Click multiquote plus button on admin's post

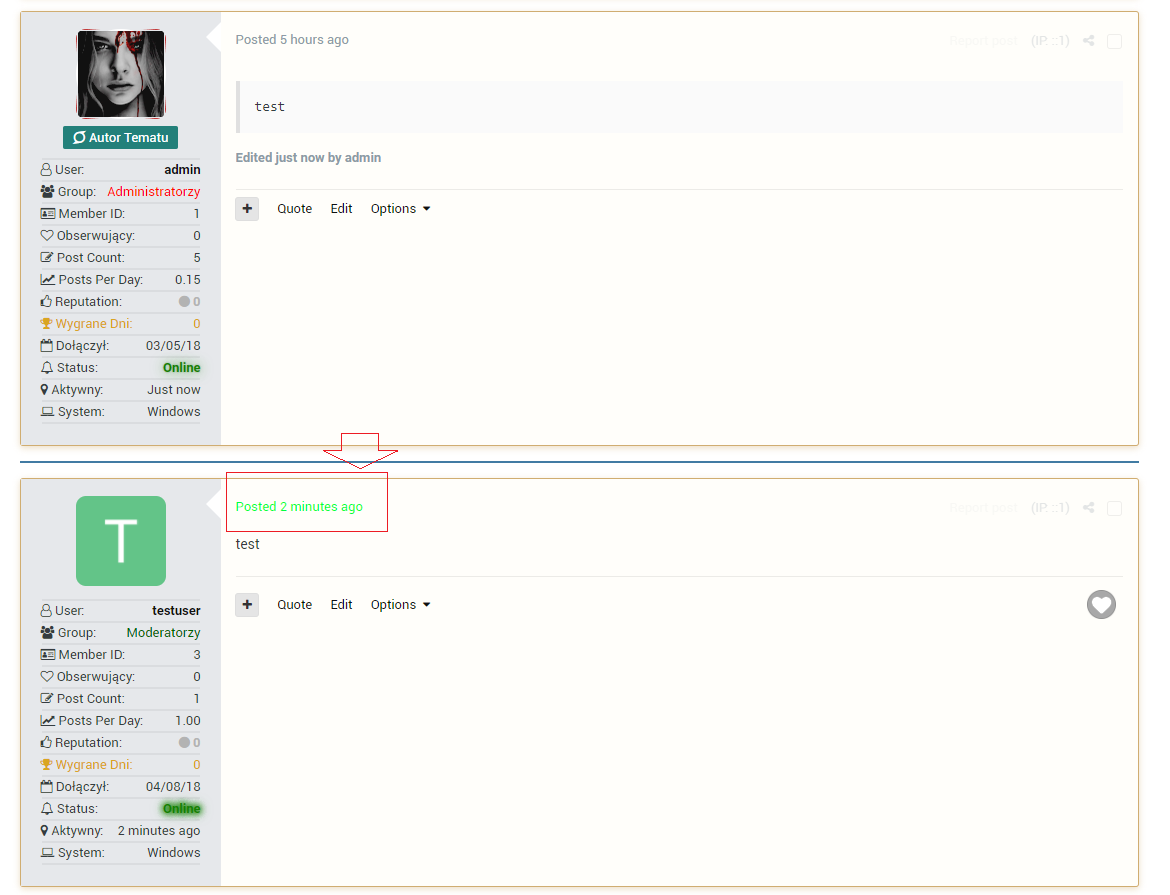[x=247, y=209]
